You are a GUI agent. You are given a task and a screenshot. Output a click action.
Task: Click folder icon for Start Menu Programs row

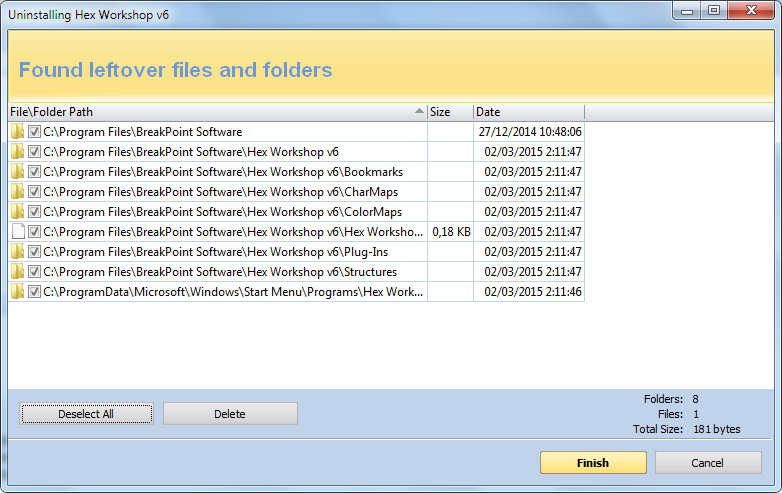(x=17, y=291)
